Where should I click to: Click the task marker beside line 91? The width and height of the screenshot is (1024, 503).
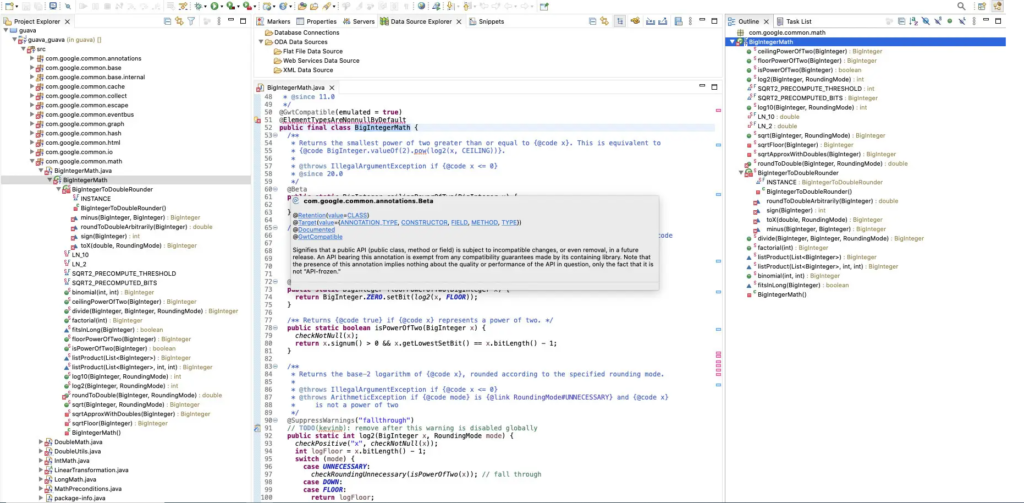[x=258, y=428]
